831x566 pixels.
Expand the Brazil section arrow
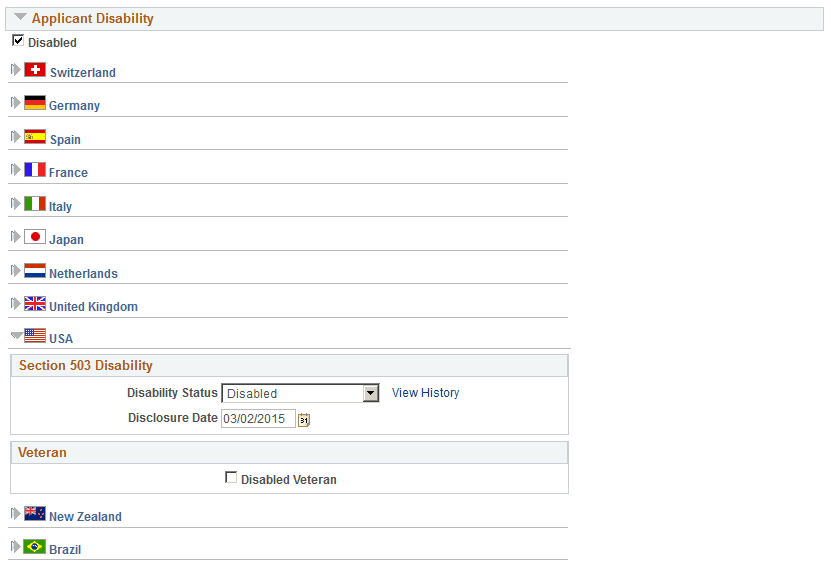pos(15,546)
